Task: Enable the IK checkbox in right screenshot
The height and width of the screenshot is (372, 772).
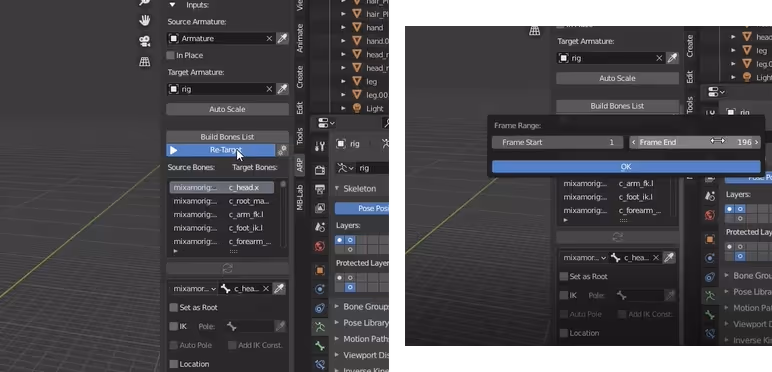Action: pyautogui.click(x=564, y=295)
